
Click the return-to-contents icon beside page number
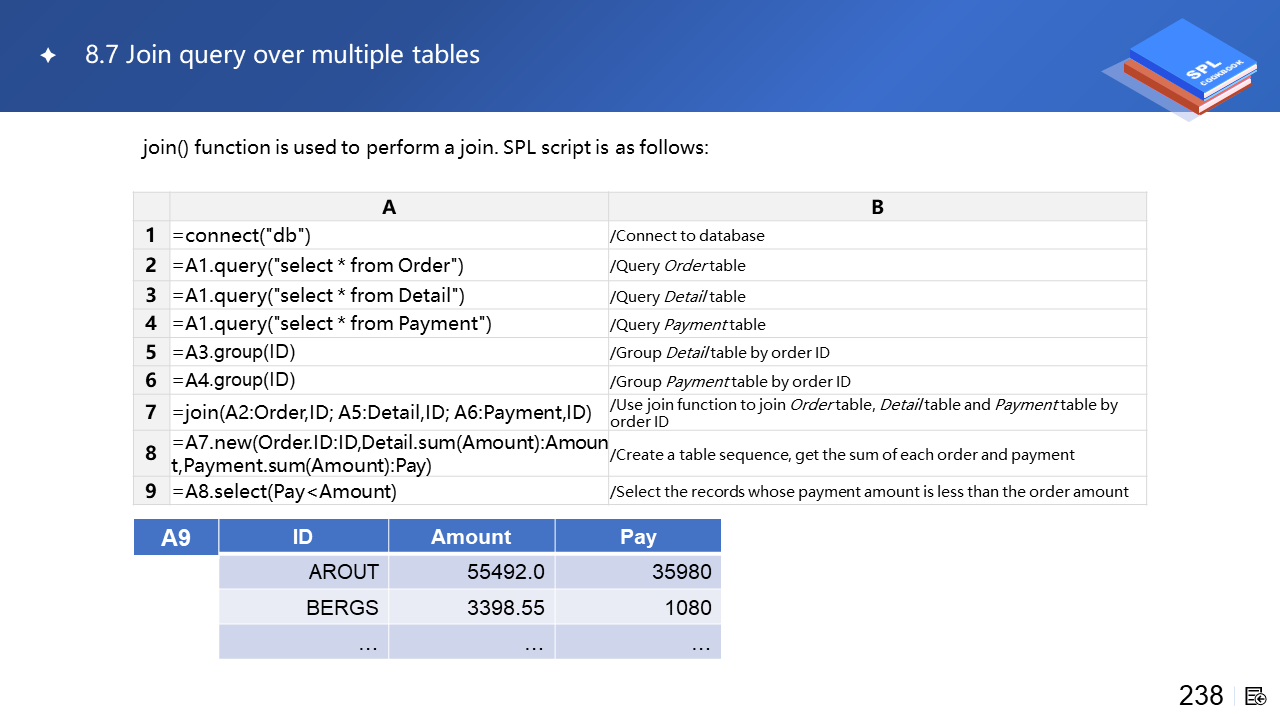(1256, 696)
